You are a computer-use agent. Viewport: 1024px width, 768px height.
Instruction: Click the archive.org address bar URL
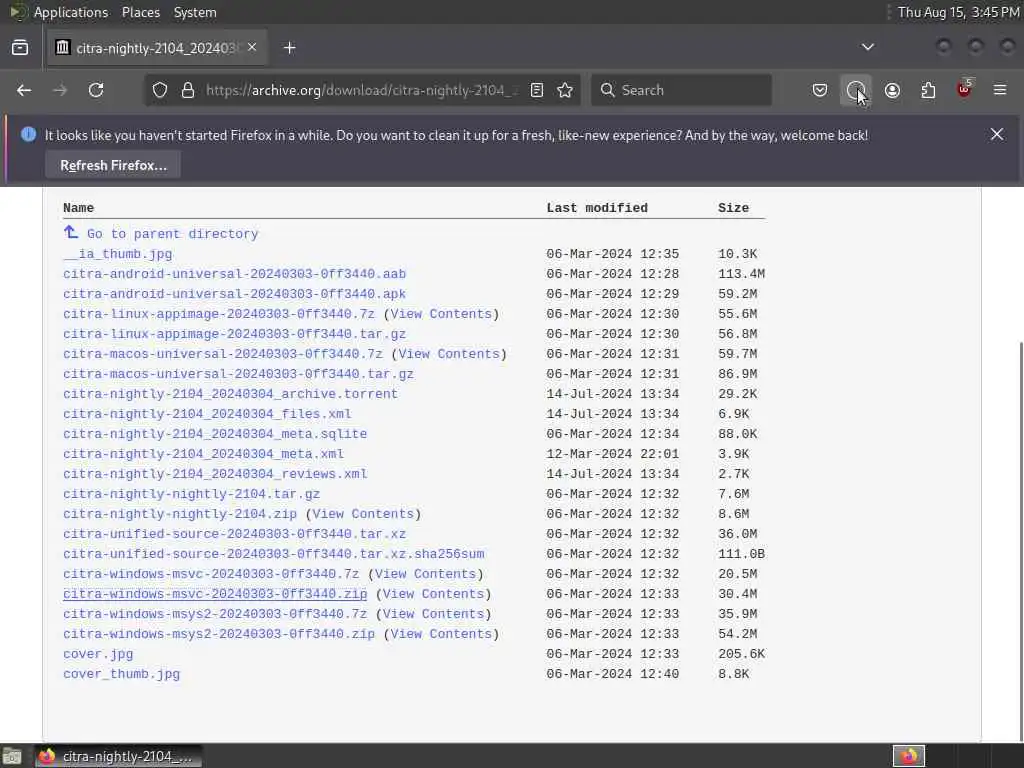361,90
